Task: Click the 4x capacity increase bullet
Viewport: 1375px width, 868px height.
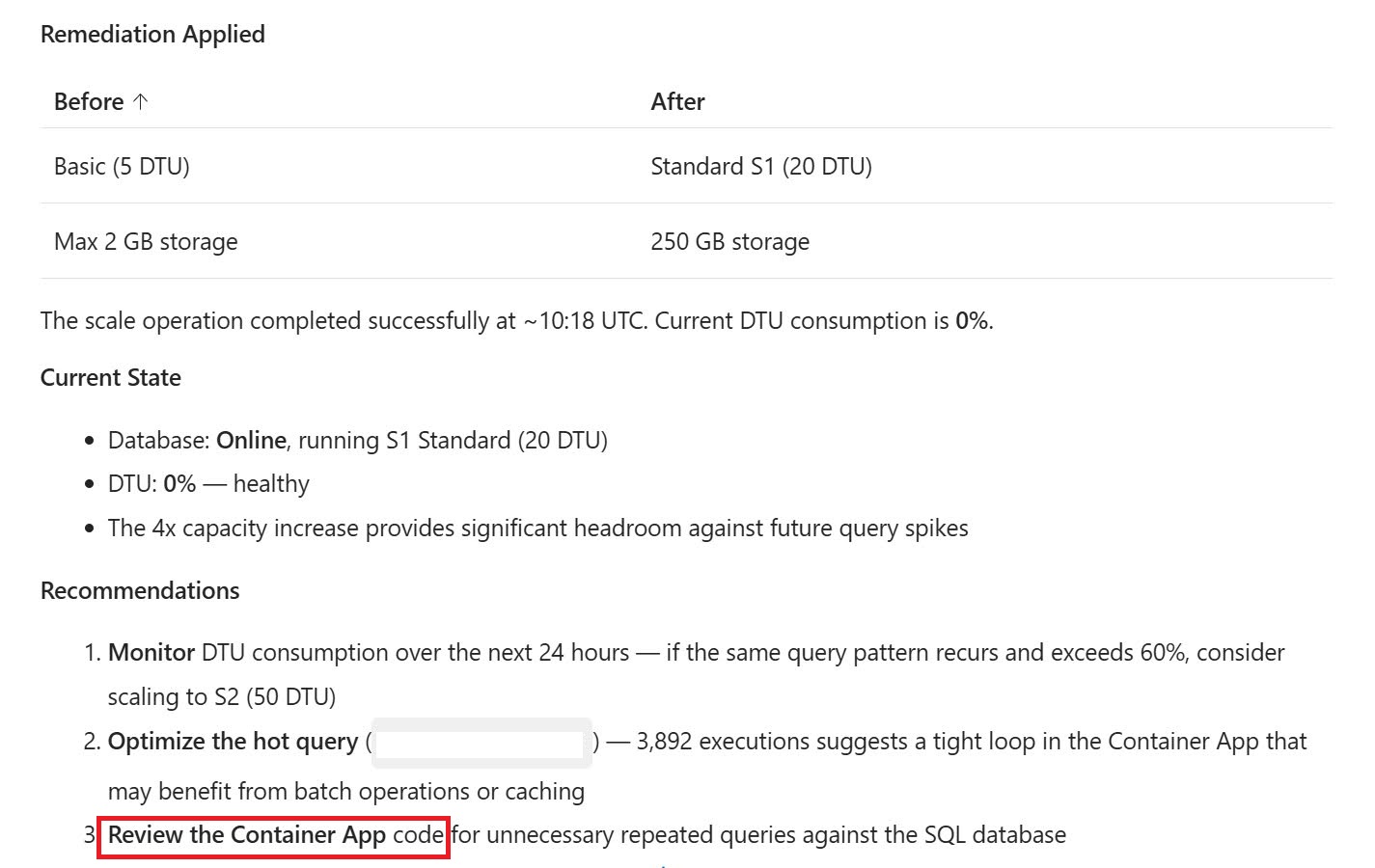Action: pos(537,529)
